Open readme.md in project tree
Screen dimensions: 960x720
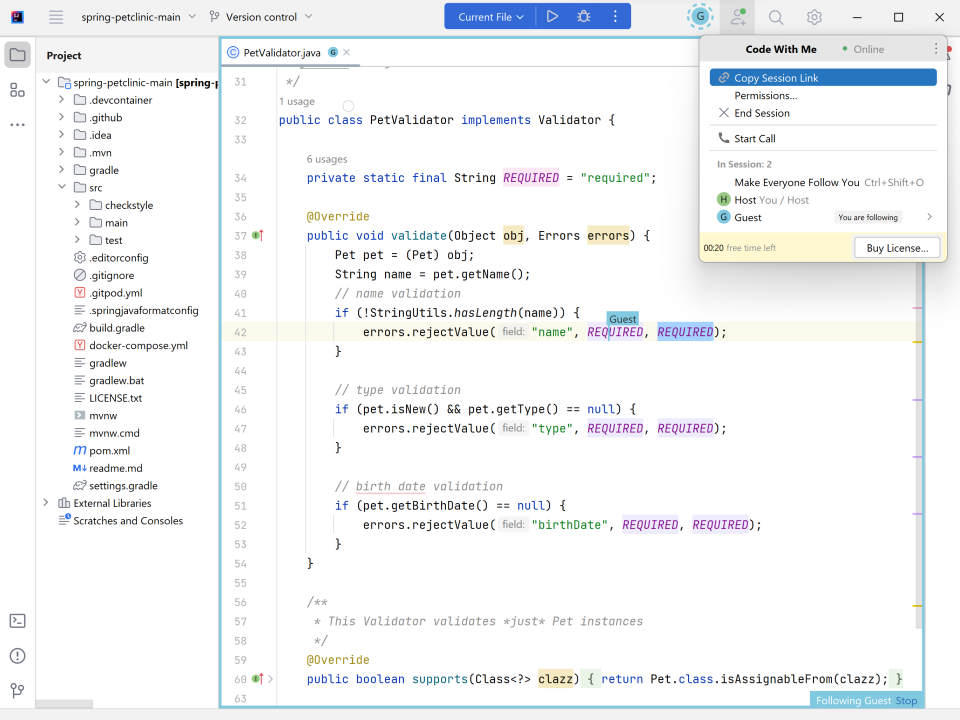115,468
